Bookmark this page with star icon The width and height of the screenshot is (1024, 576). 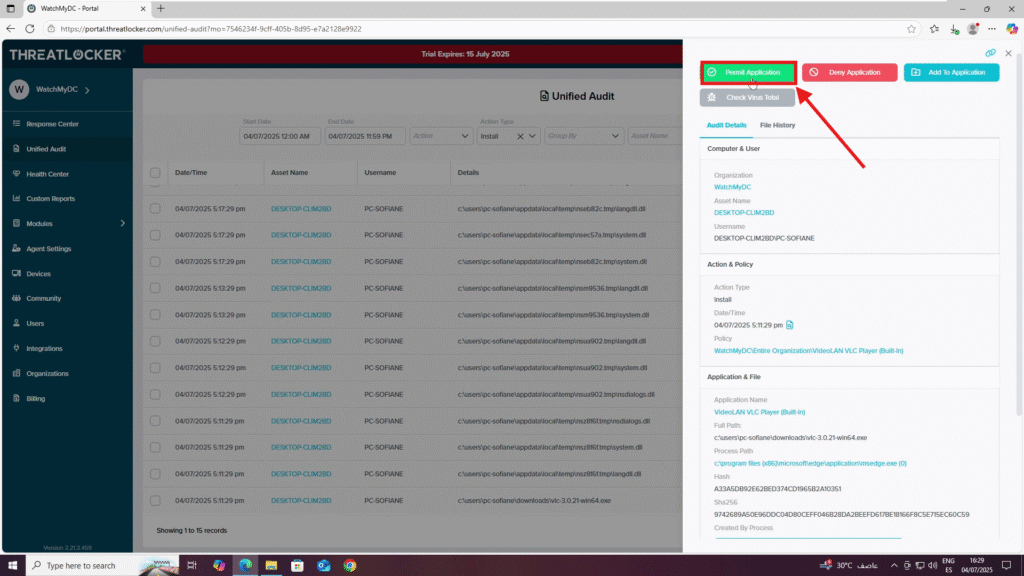[x=911, y=29]
